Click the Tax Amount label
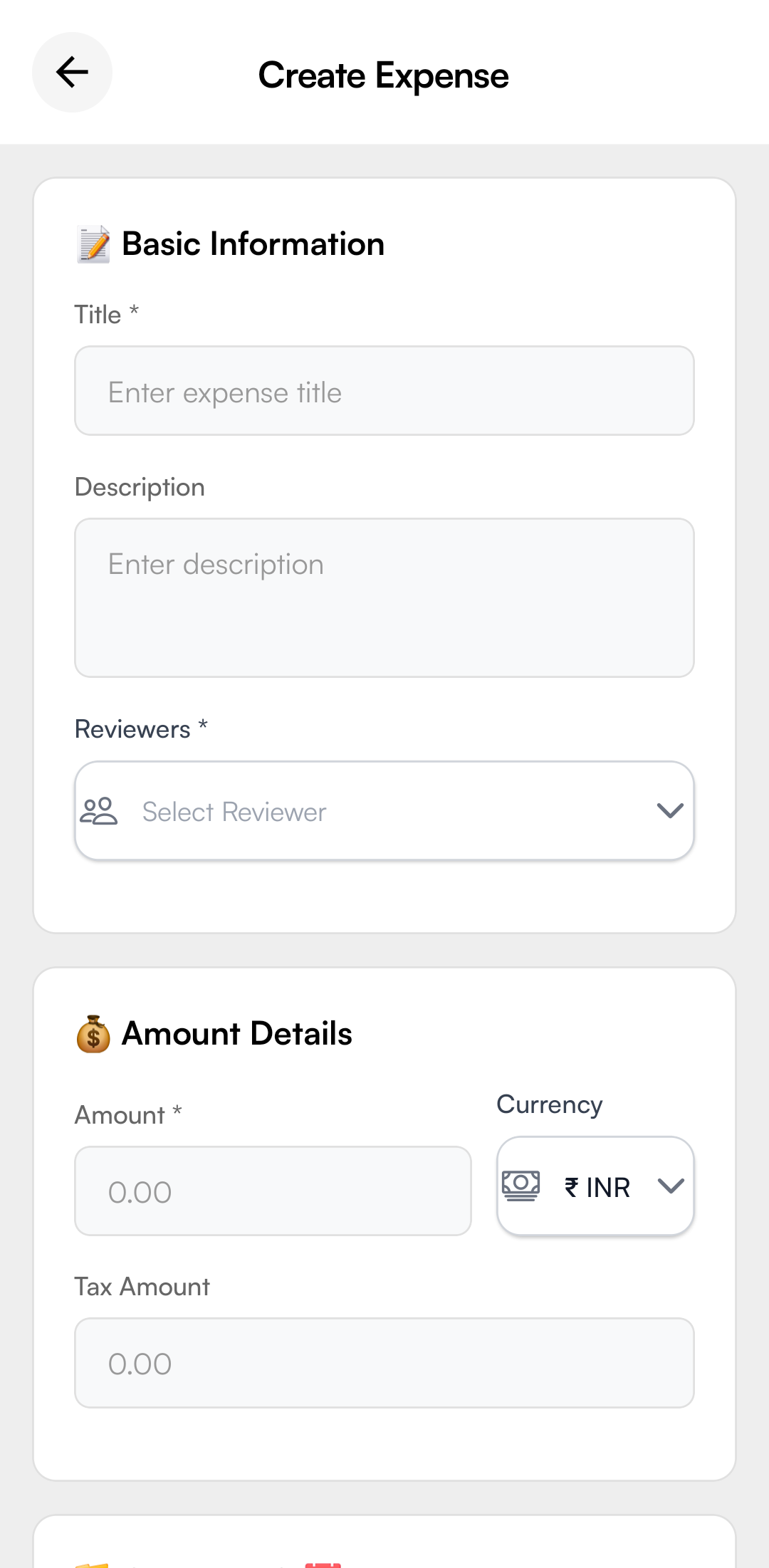The height and width of the screenshot is (1568, 769). [142, 1287]
